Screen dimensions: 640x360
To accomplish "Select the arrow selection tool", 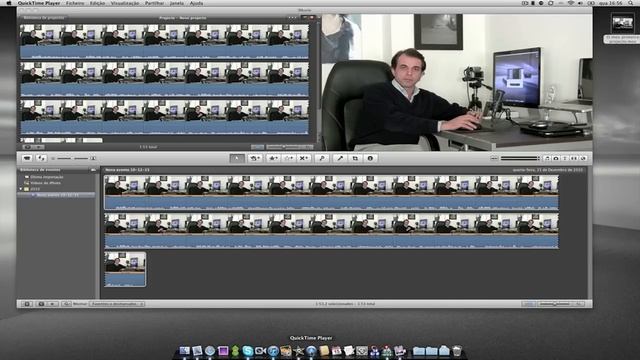I will click(237, 158).
